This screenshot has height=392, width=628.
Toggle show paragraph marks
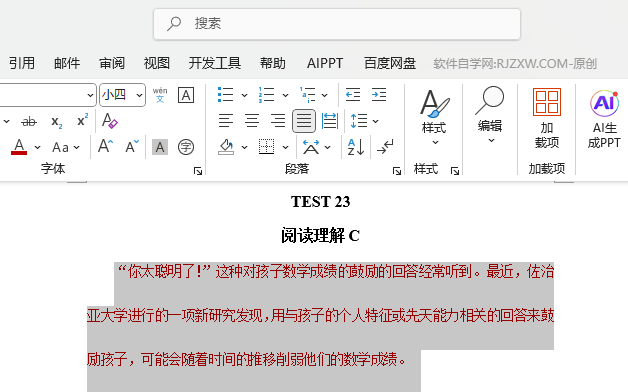pos(385,147)
